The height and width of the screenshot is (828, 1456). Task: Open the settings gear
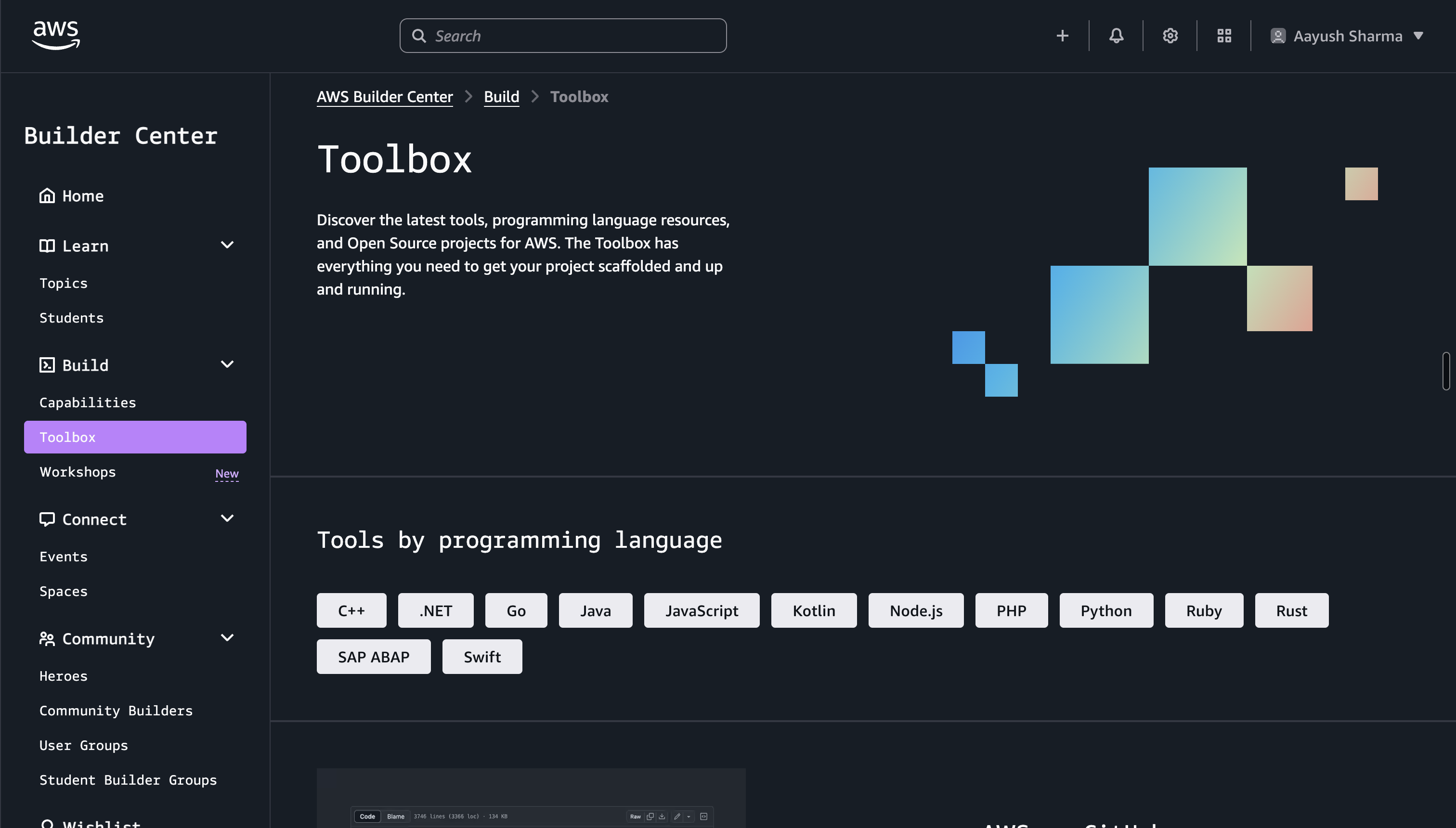pos(1170,36)
